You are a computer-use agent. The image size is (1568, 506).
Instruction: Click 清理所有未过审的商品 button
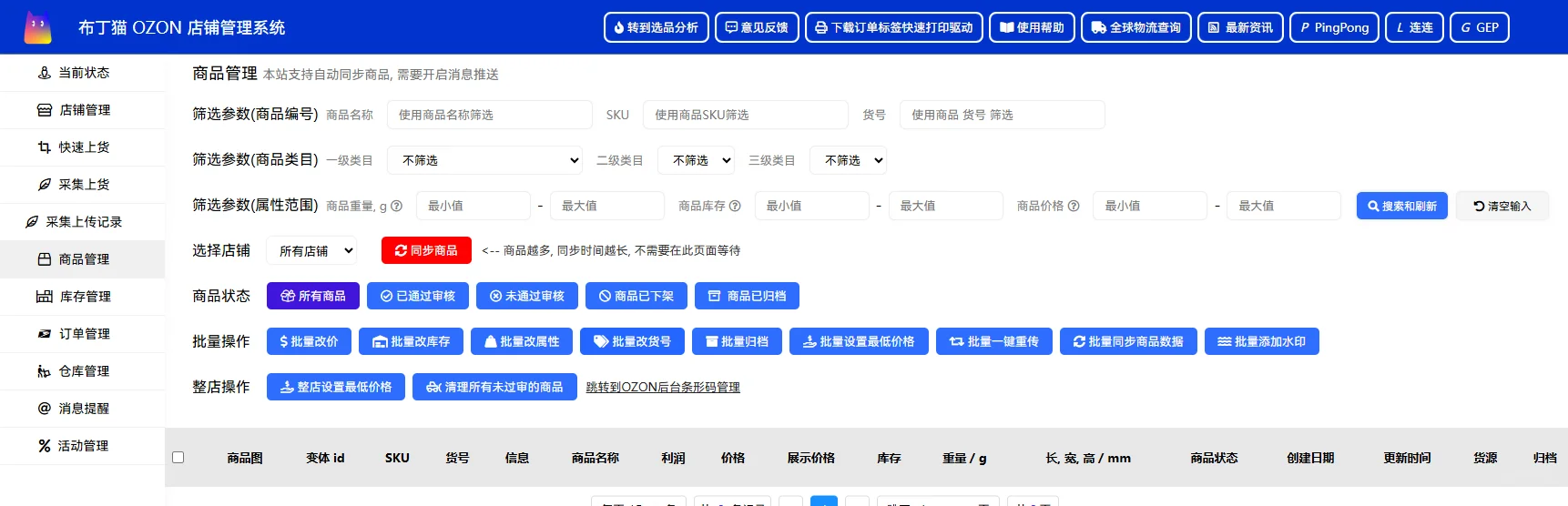(x=494, y=387)
